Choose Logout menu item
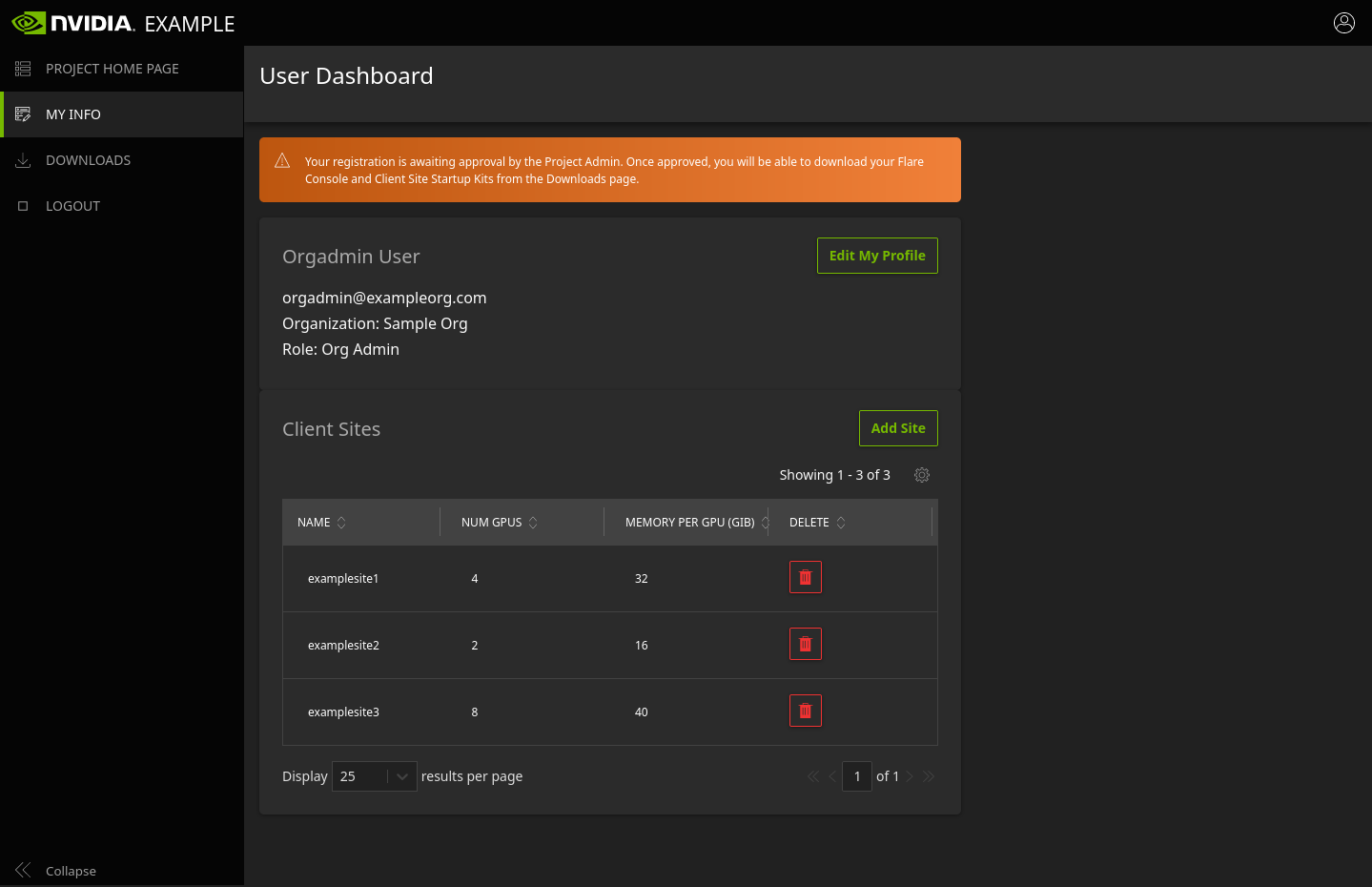This screenshot has height=887, width=1372. coord(122,206)
